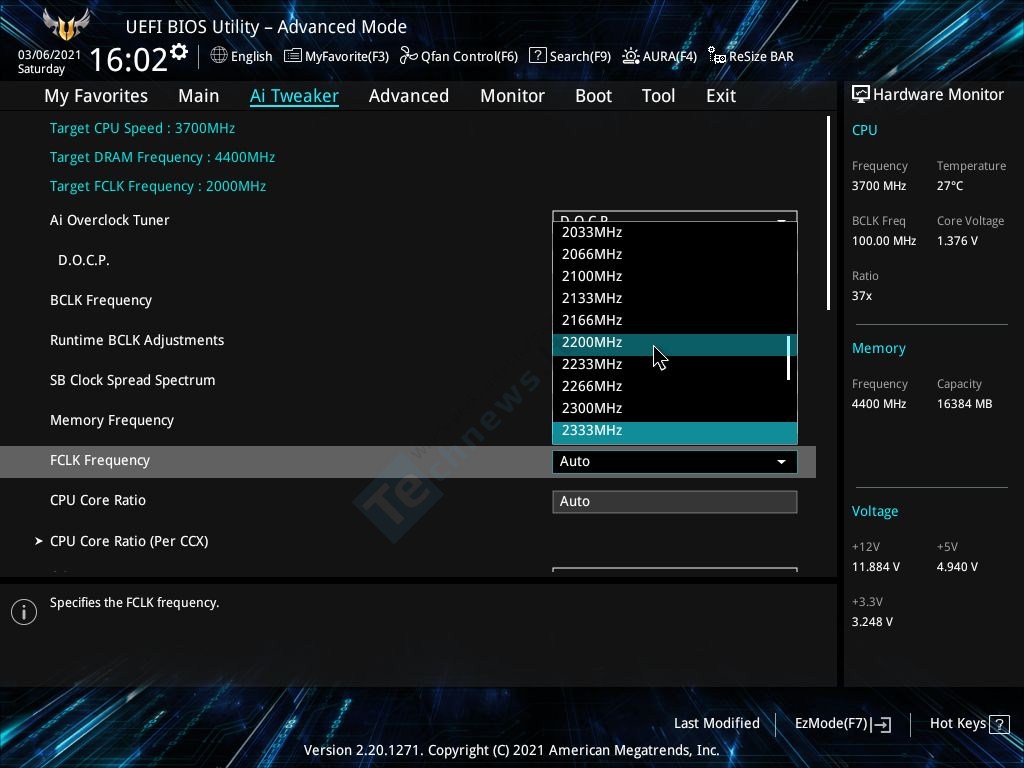Toggle ReSize BAR option
Screen dimensions: 1024x768
pos(751,56)
